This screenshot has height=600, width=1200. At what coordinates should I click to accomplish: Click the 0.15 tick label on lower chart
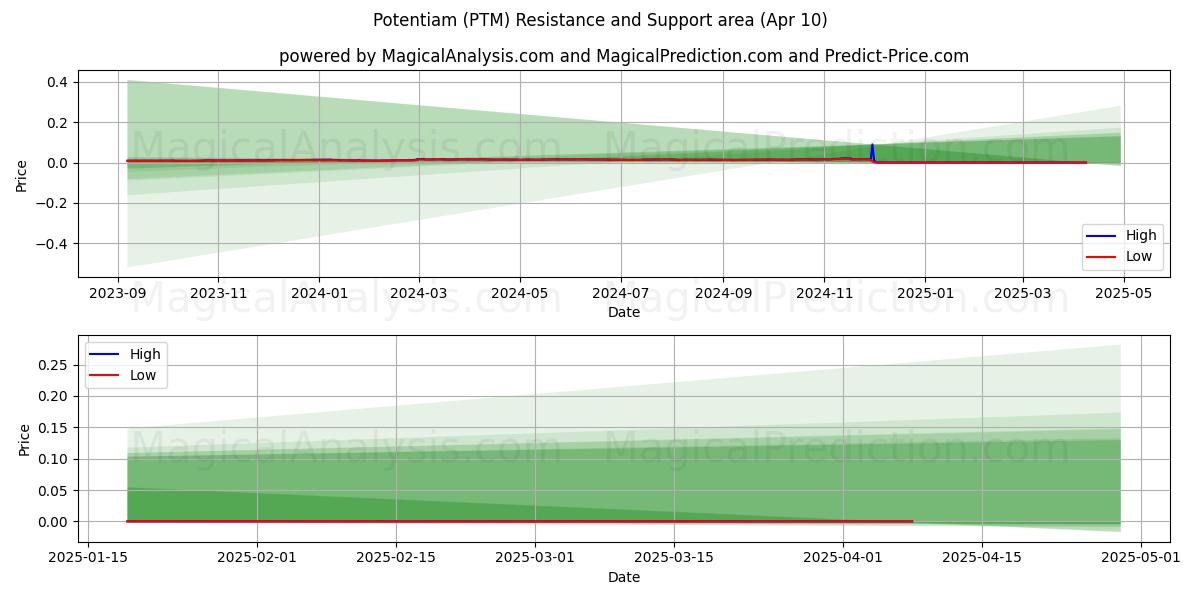[x=52, y=428]
